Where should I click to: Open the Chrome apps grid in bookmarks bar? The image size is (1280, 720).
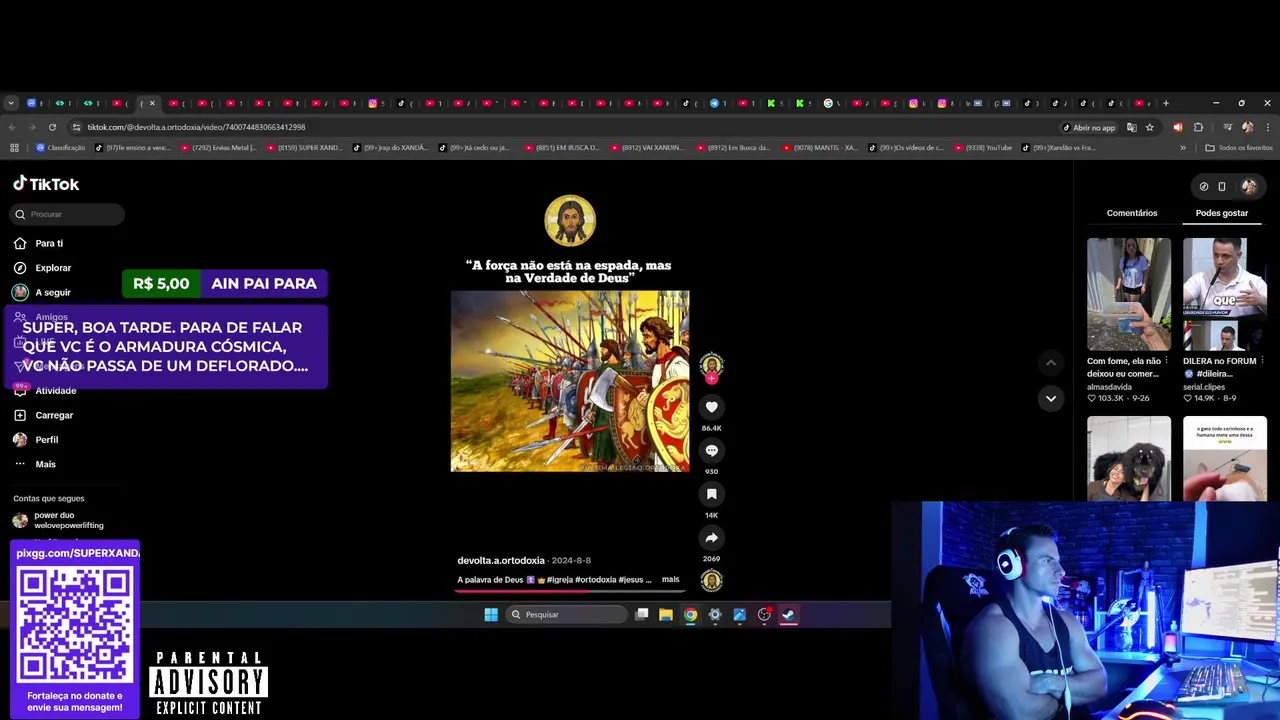tap(14, 148)
